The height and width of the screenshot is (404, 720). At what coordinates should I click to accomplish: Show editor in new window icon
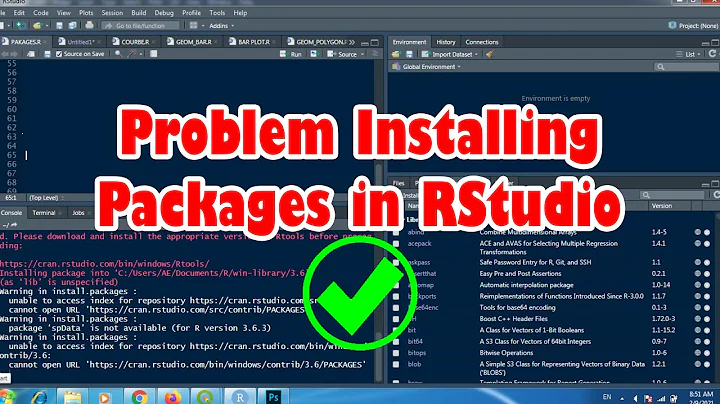coord(31,54)
